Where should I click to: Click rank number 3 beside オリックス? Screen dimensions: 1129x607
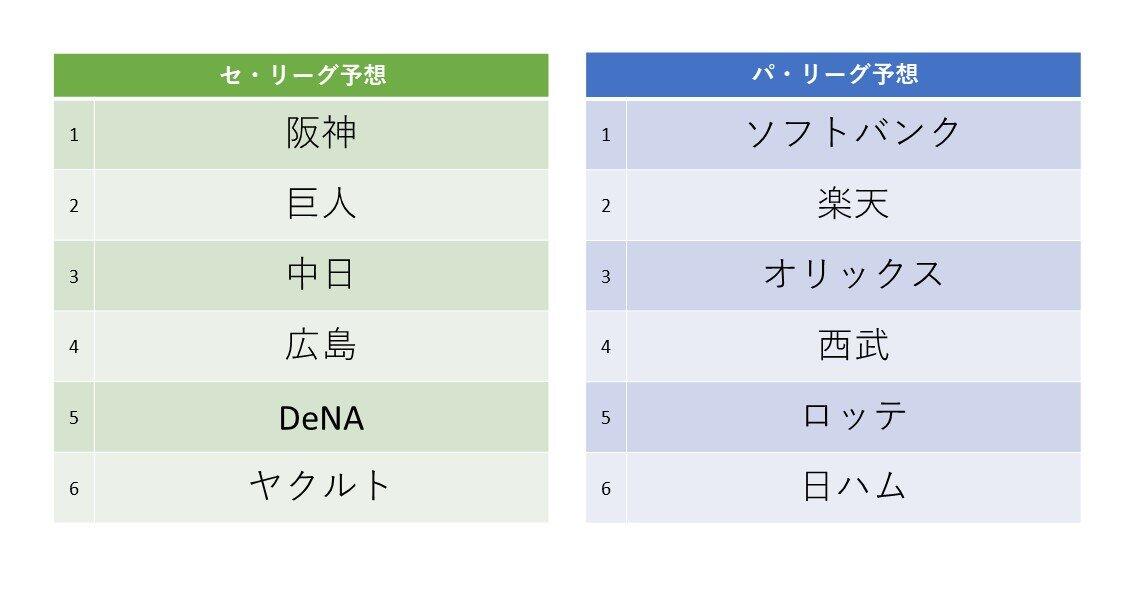[605, 276]
